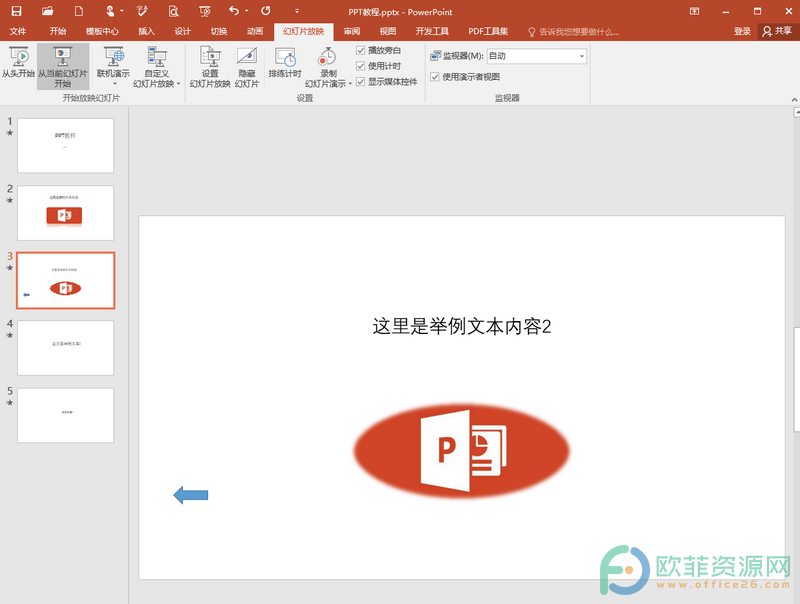
Task: Switch to the Insert (插入) tab
Action: click(x=146, y=32)
